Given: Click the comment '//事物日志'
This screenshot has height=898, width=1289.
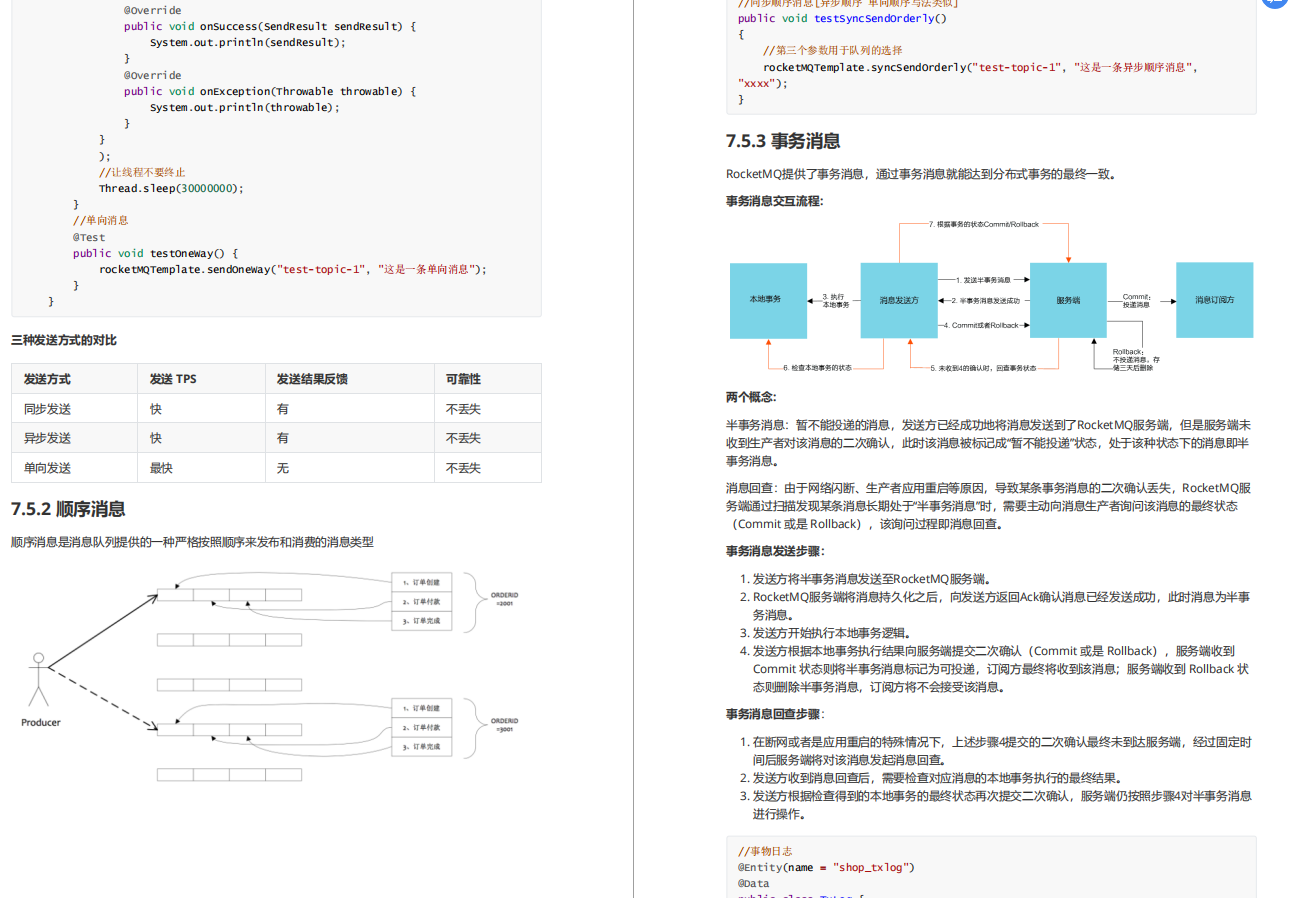Looking at the screenshot, I should [x=765, y=851].
